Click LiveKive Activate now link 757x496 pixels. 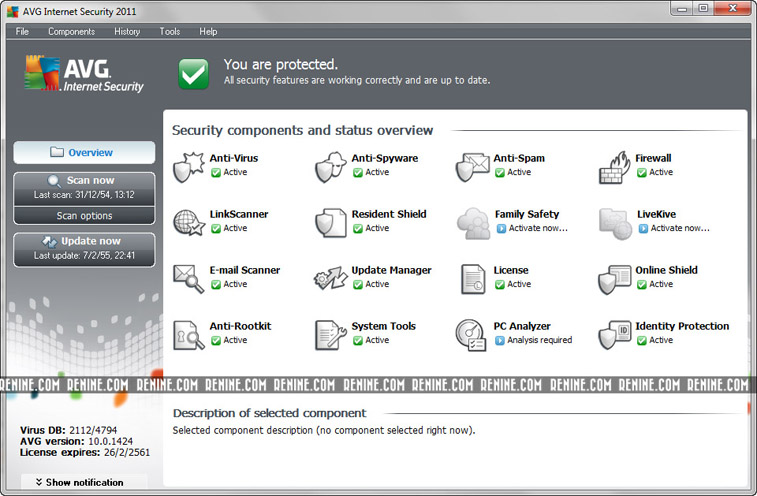(x=680, y=228)
